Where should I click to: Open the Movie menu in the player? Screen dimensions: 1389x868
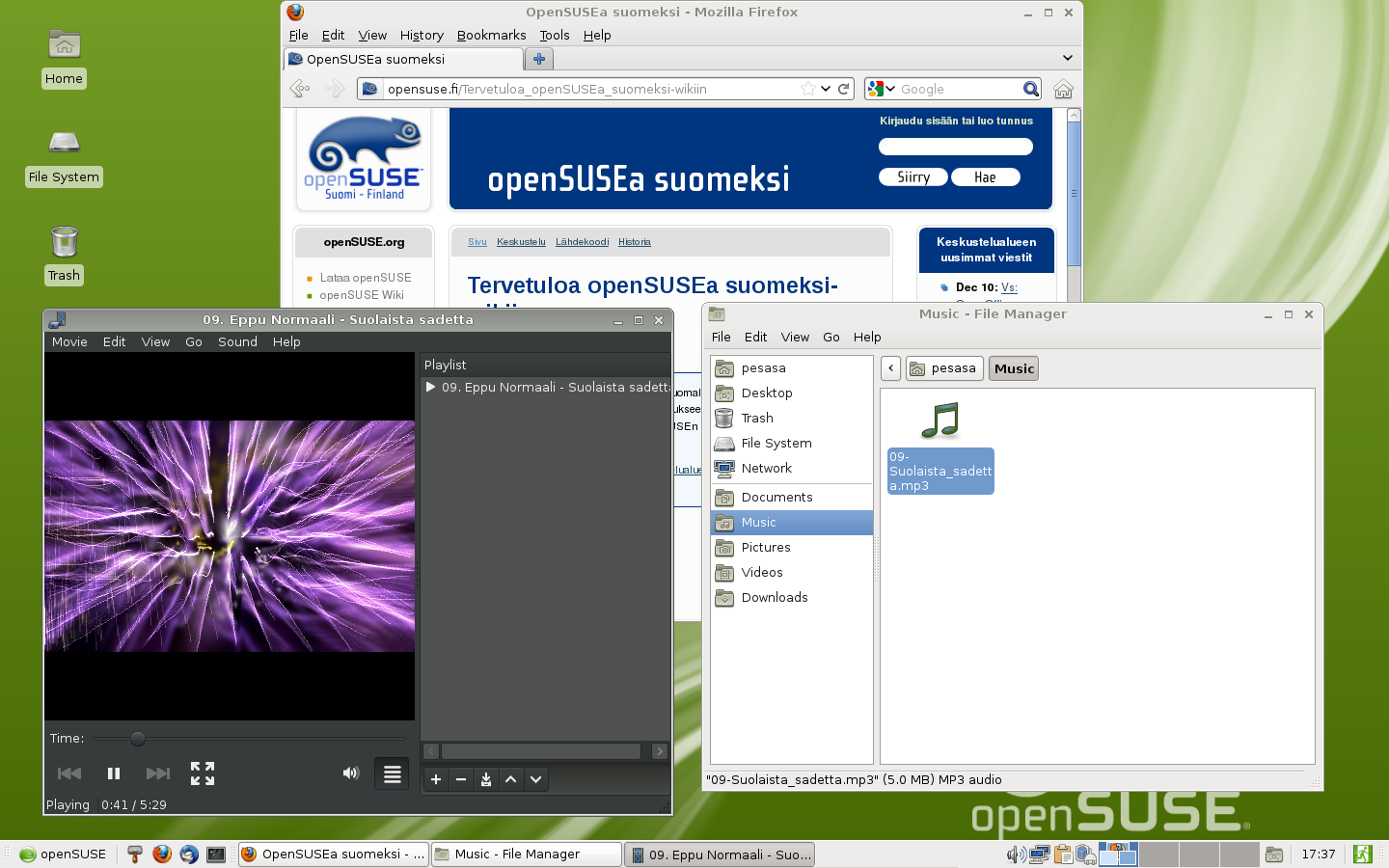point(69,341)
